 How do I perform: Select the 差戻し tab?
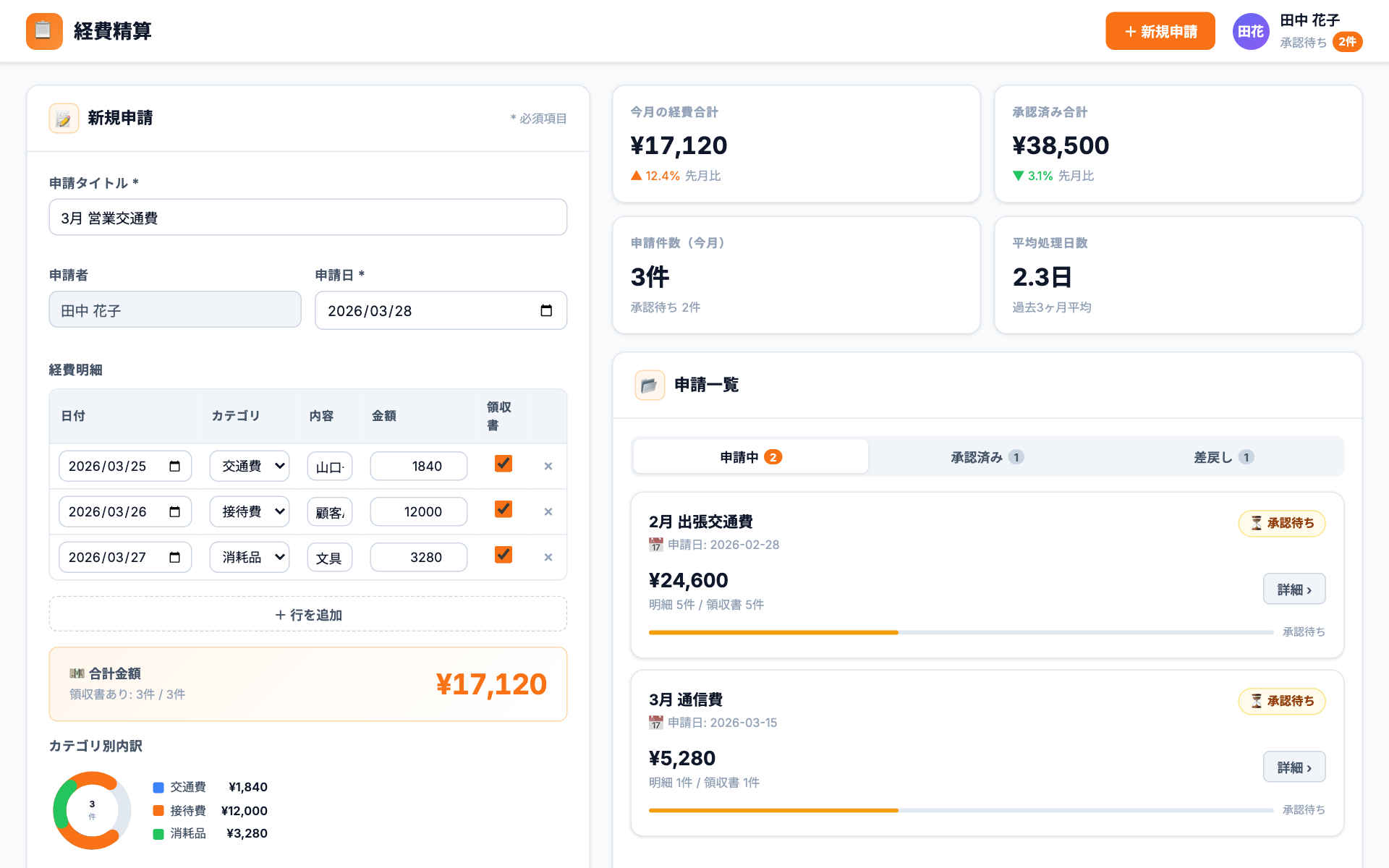click(1223, 456)
